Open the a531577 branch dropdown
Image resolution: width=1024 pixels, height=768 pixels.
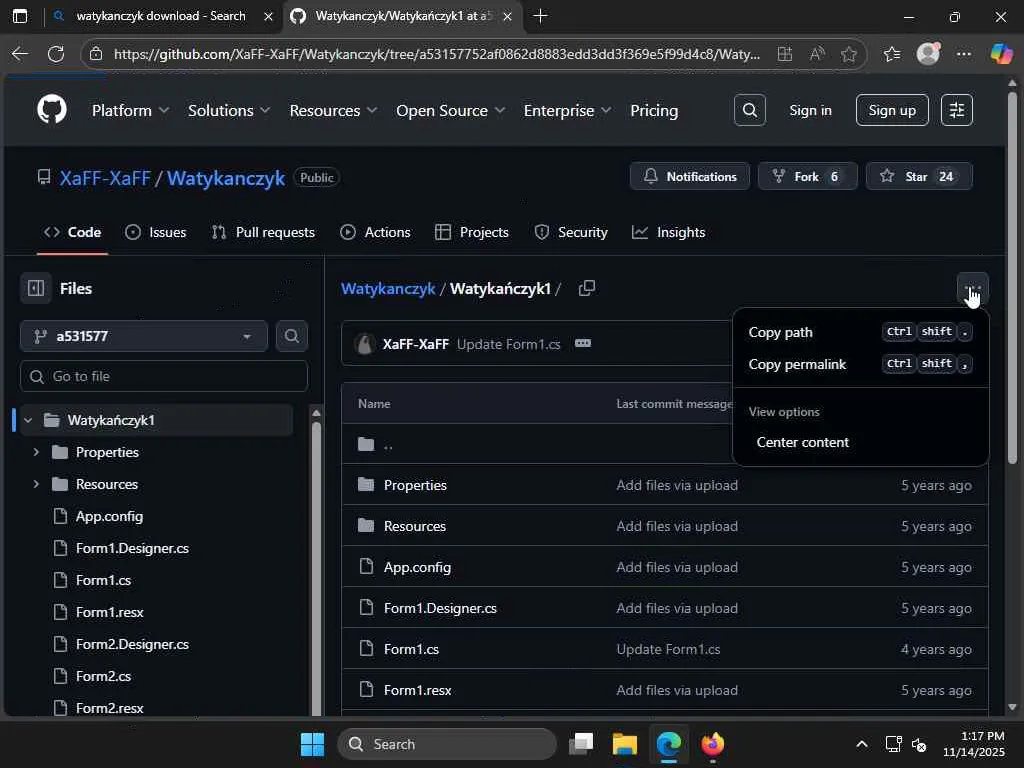(x=144, y=336)
